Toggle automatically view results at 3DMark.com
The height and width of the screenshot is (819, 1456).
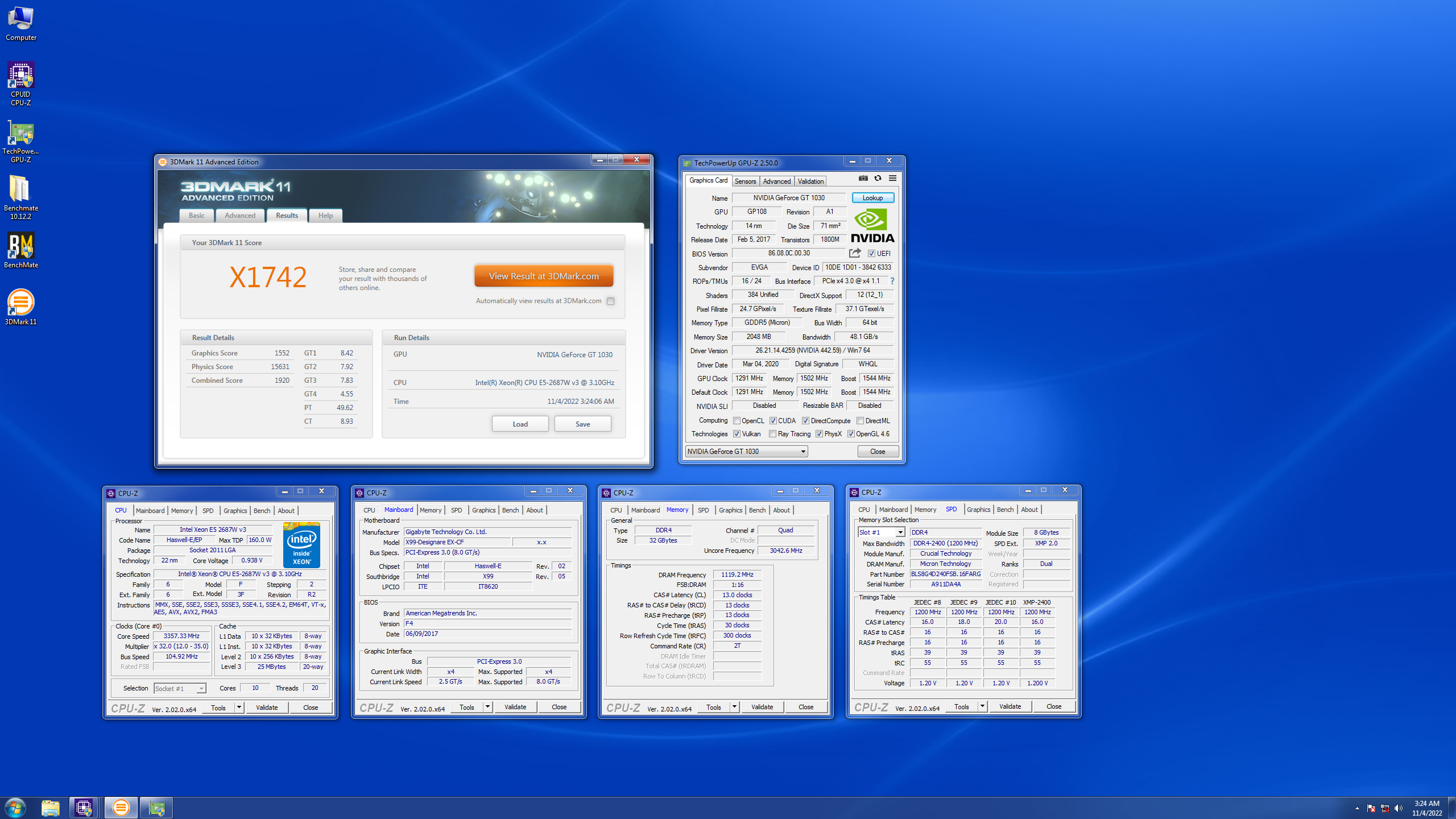pyautogui.click(x=610, y=301)
